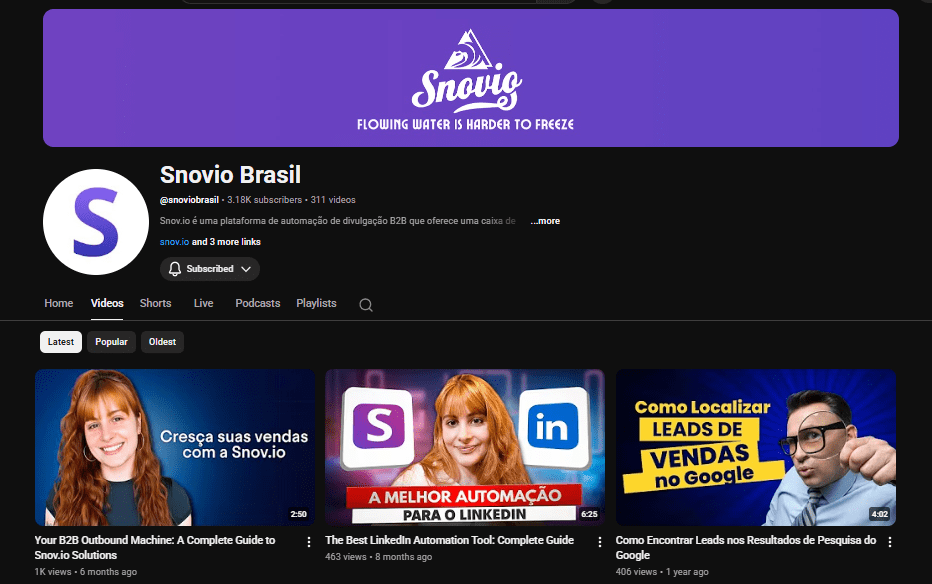Click the channel search magnifier icon
The width and height of the screenshot is (932, 584).
coord(366,305)
